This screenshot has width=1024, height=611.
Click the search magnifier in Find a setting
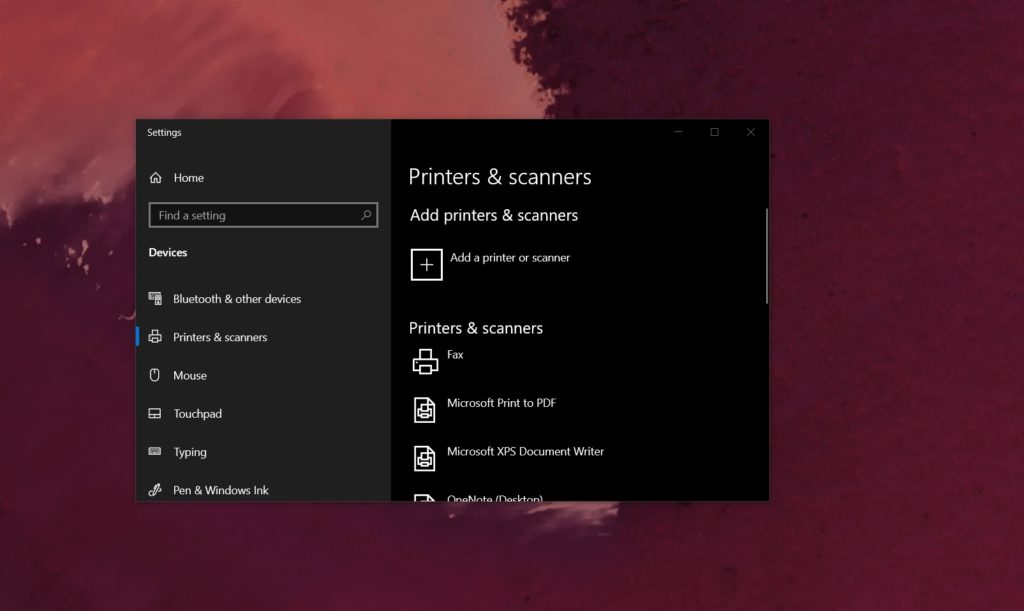point(368,215)
